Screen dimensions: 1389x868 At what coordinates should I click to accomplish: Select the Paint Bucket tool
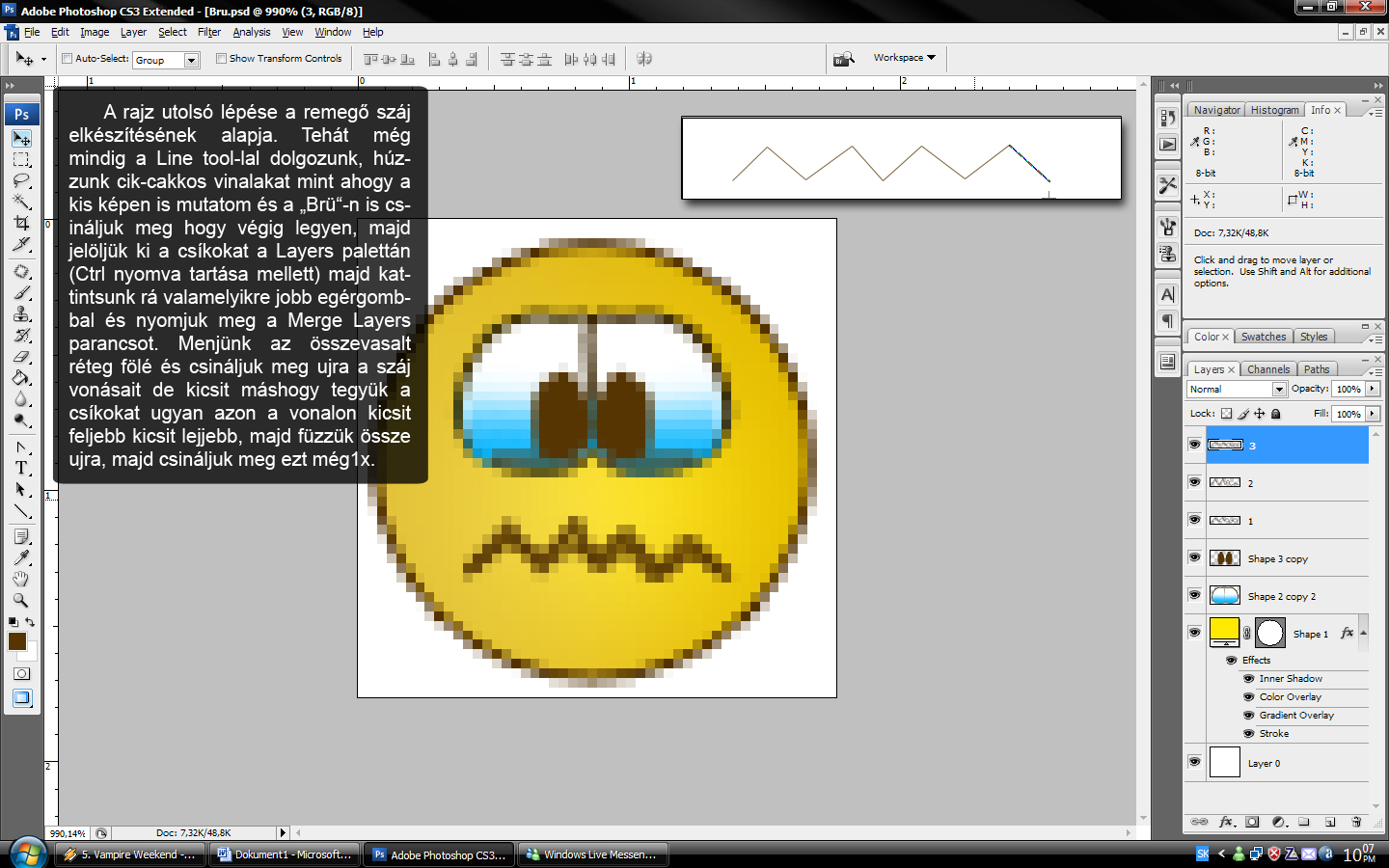click(x=21, y=378)
